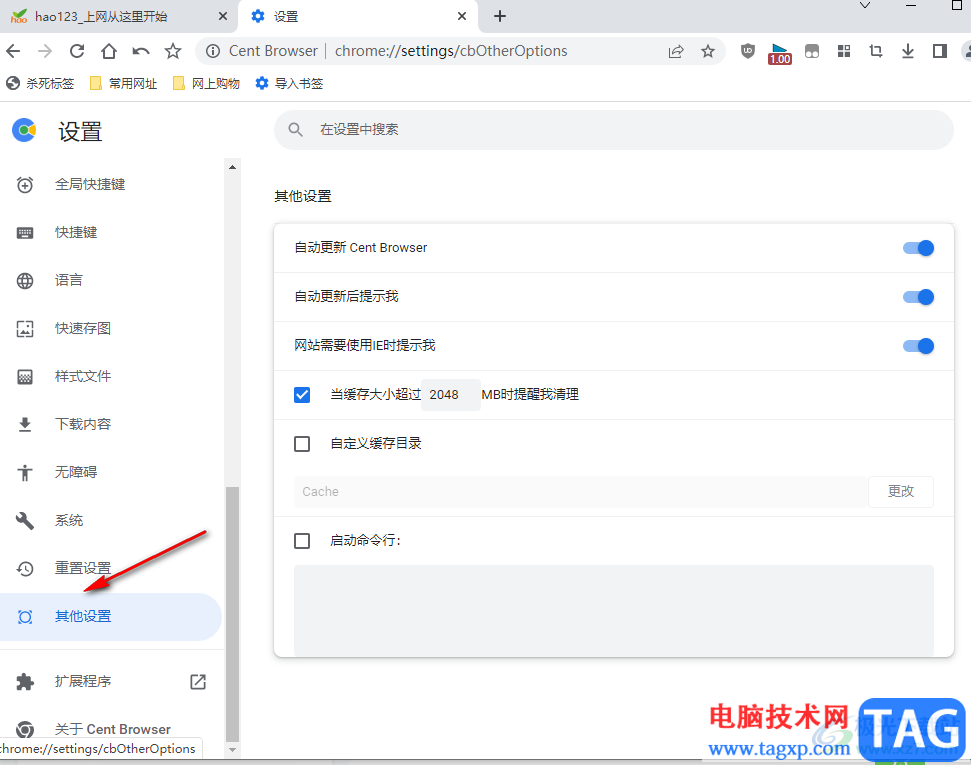Switch to the hao123 tab
The width and height of the screenshot is (971, 765).
coord(118,17)
